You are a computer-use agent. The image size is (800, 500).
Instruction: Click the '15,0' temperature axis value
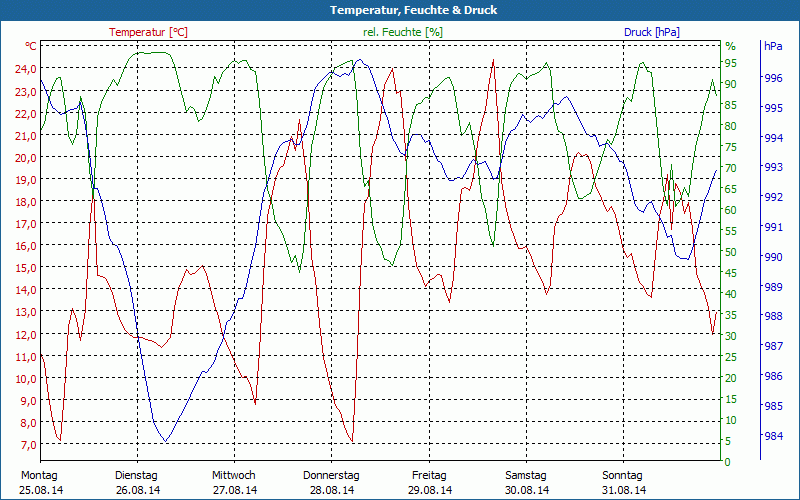[x=25, y=267]
